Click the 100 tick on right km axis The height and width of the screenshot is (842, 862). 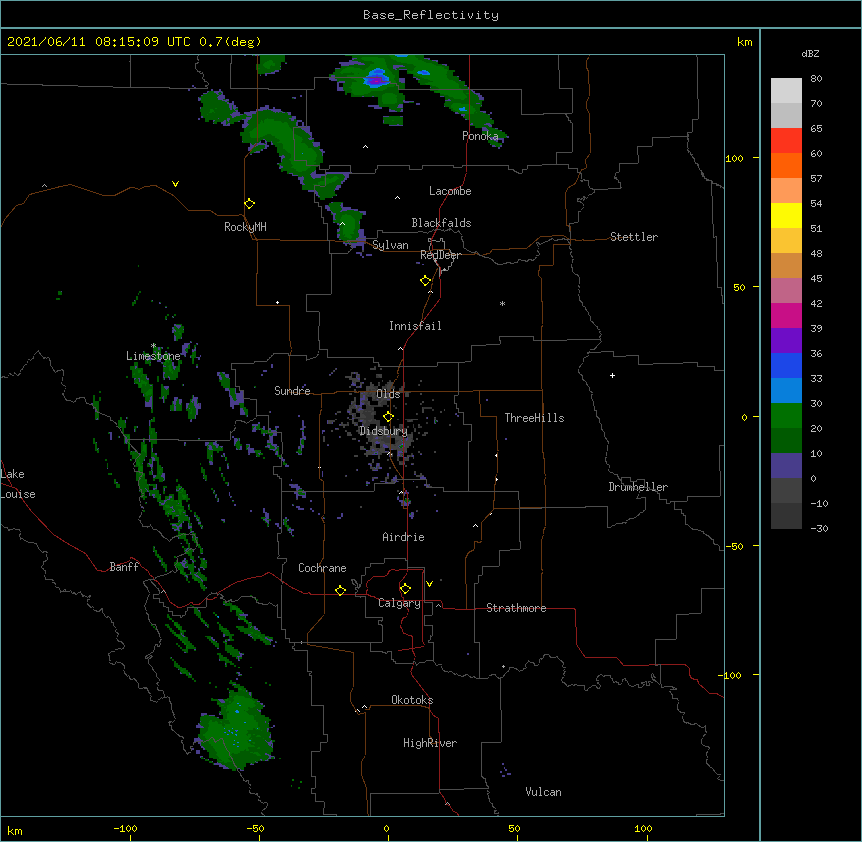click(734, 158)
